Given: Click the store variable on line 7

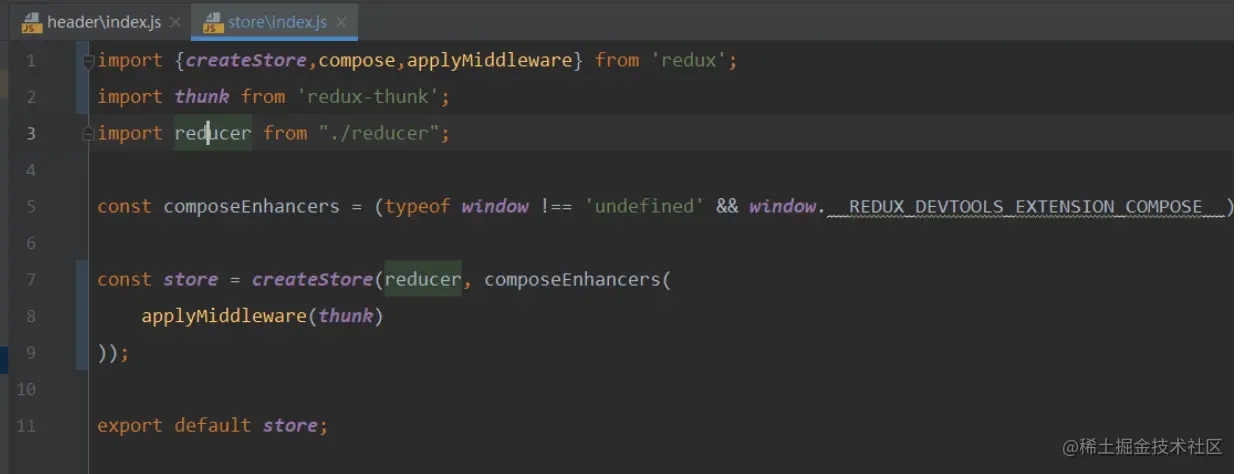Looking at the screenshot, I should point(191,280).
